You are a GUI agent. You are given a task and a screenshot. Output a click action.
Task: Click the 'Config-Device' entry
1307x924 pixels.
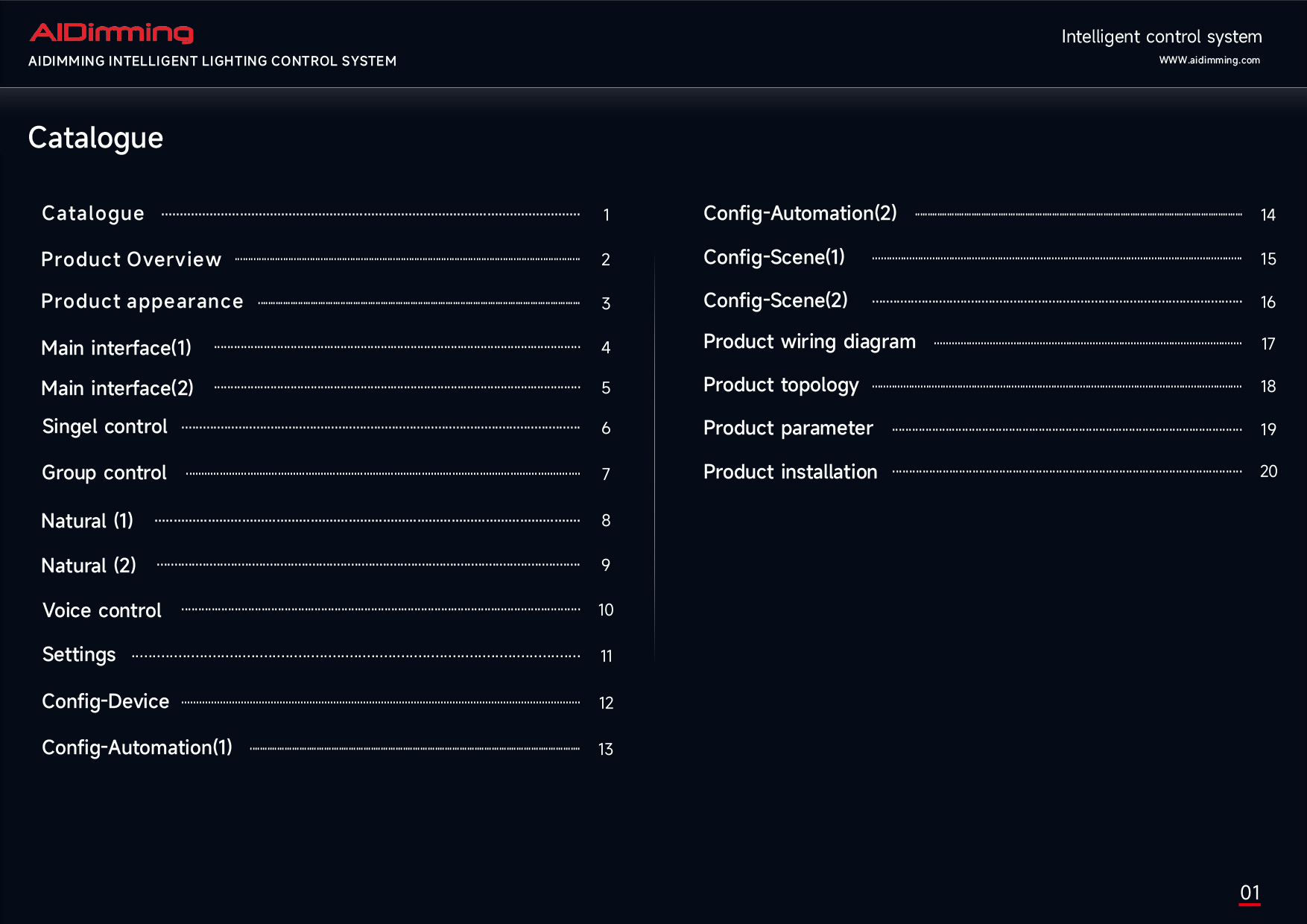[106, 702]
